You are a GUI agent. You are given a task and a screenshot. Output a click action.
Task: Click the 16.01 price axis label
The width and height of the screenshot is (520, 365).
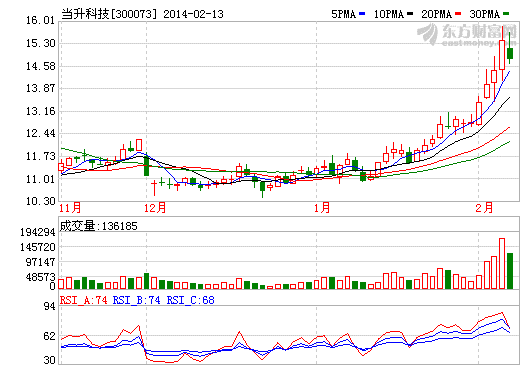[40, 20]
